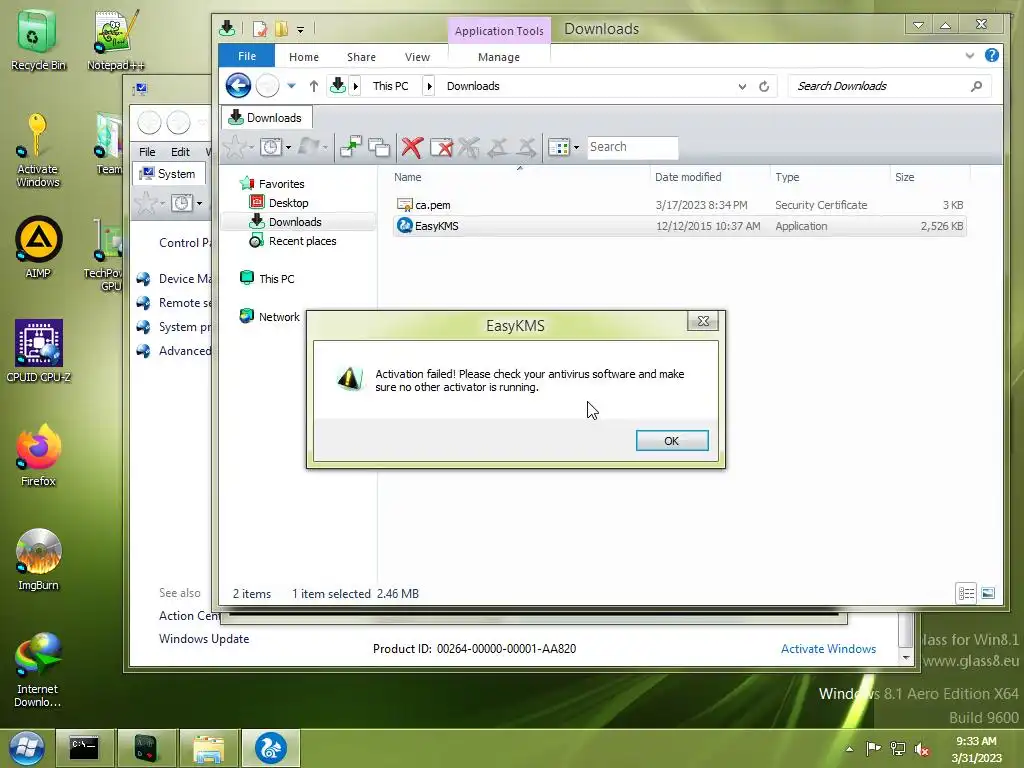Click the System window scrollbar down arrow
1024x768 pixels.
[x=906, y=658]
